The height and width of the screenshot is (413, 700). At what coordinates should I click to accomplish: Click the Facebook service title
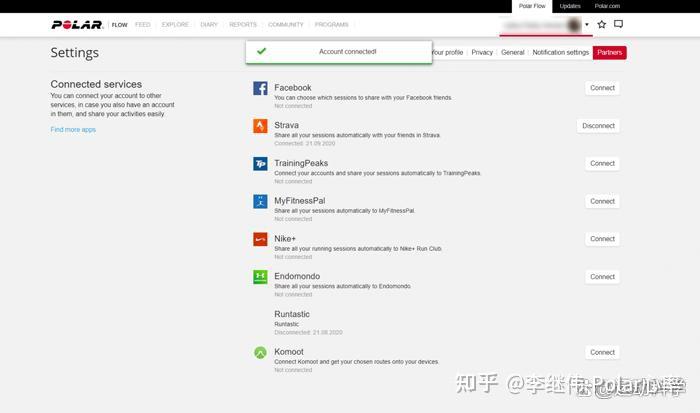[x=293, y=88]
